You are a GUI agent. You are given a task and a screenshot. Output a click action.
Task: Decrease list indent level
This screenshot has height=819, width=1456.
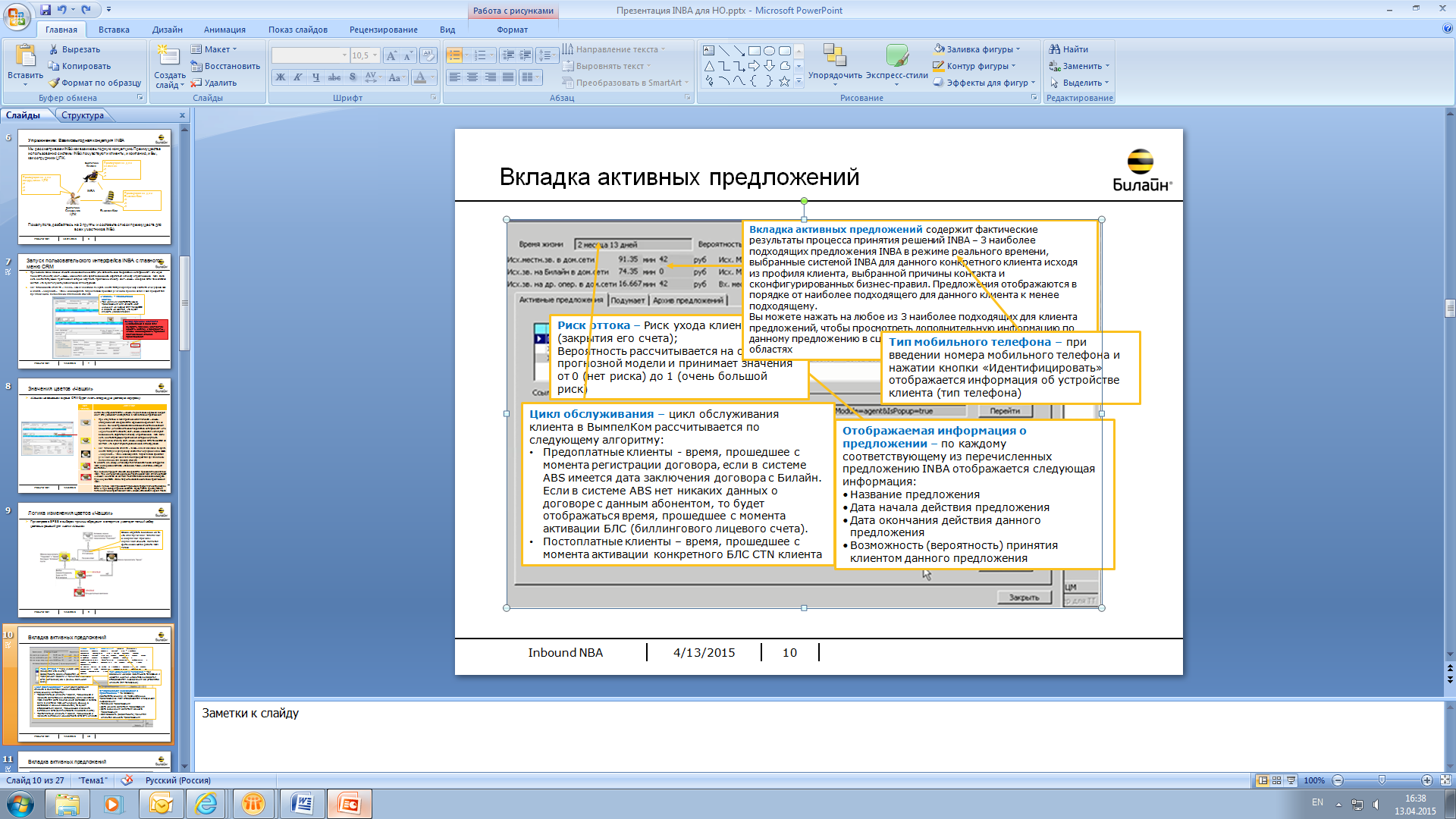tap(508, 55)
